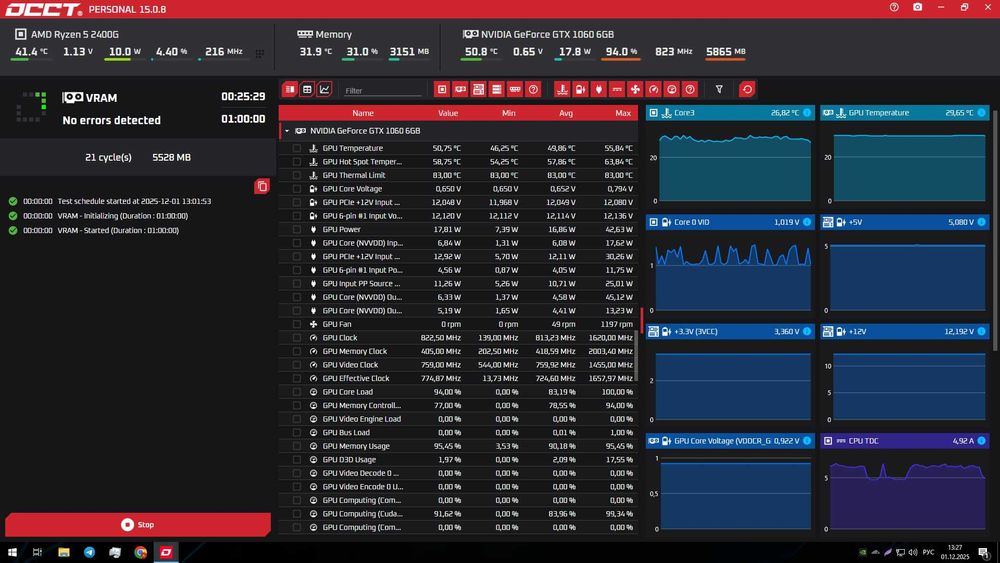Screen dimensions: 1000x563
Task: Tick the GPU Temperature row checkbox
Action: [297, 148]
